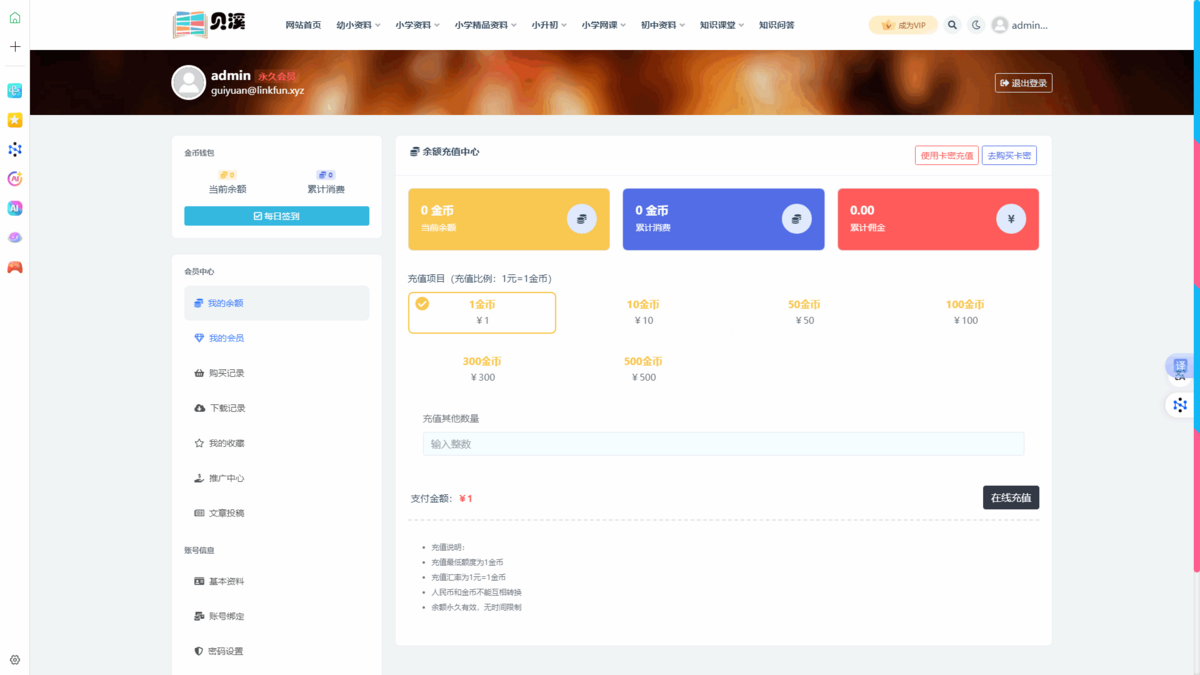The height and width of the screenshot is (675, 1200).
Task: Click the search magnifier icon in header
Action: 952,25
